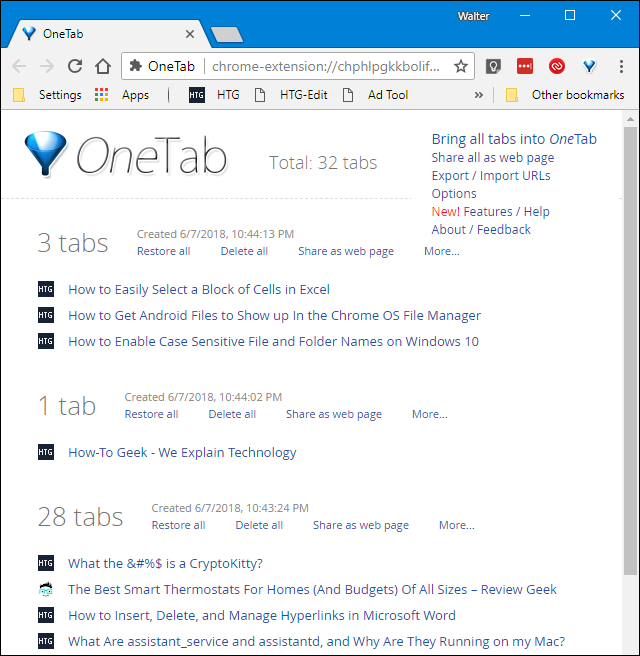Click the Walter profile name button
The image size is (640, 656).
coord(473,16)
